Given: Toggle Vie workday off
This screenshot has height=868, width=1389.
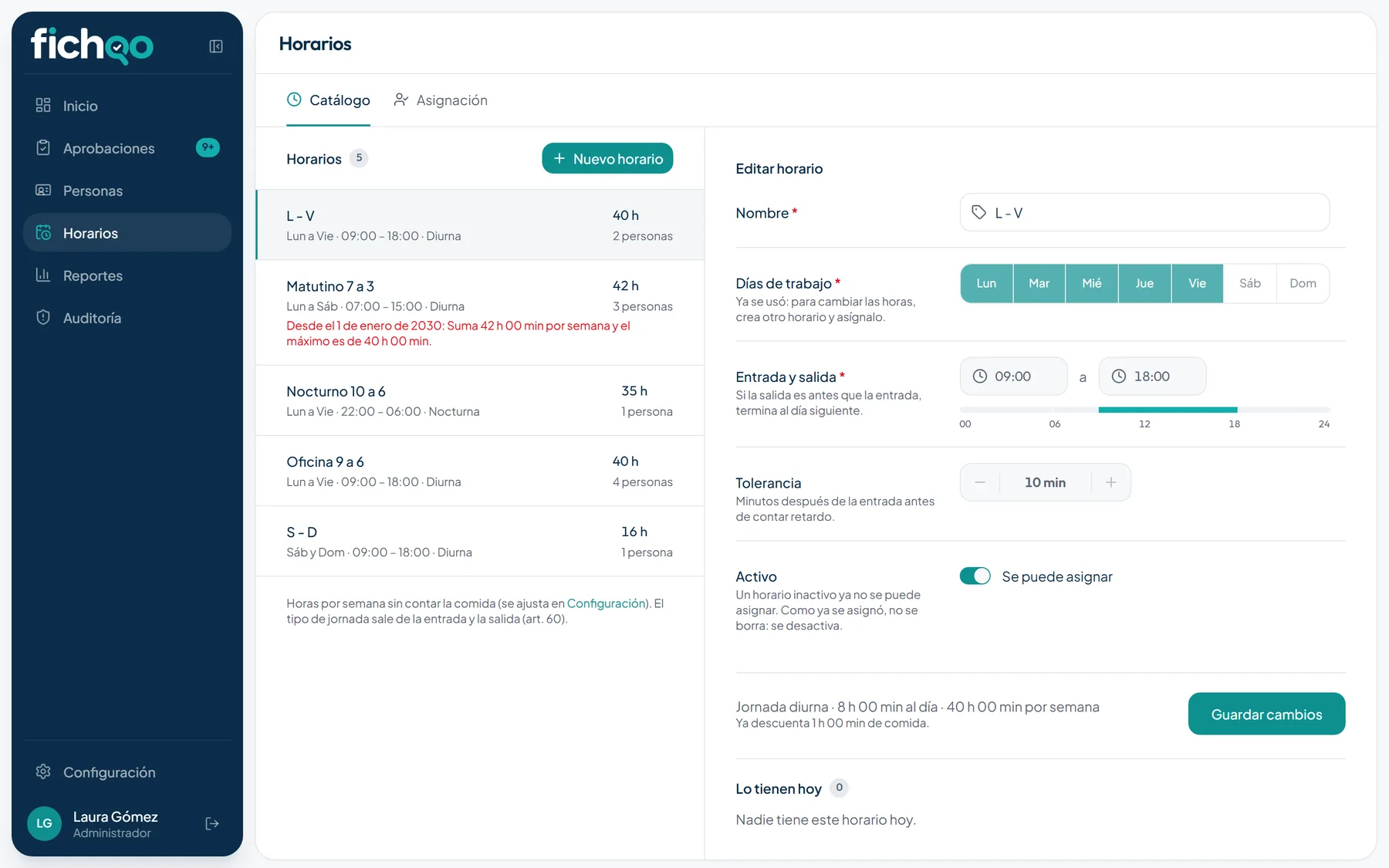Looking at the screenshot, I should pyautogui.click(x=1197, y=283).
